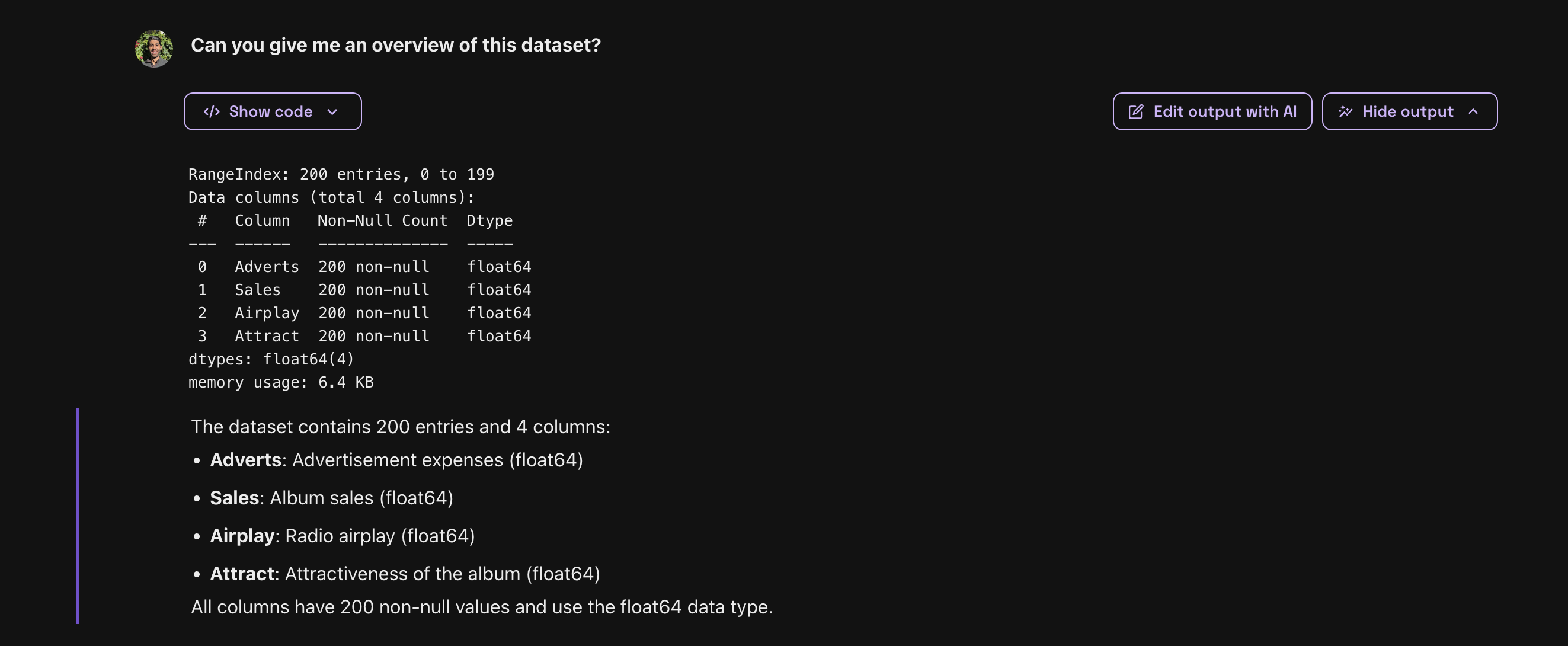The image size is (1568, 646).
Task: Click the user profile avatar
Action: pos(154,48)
